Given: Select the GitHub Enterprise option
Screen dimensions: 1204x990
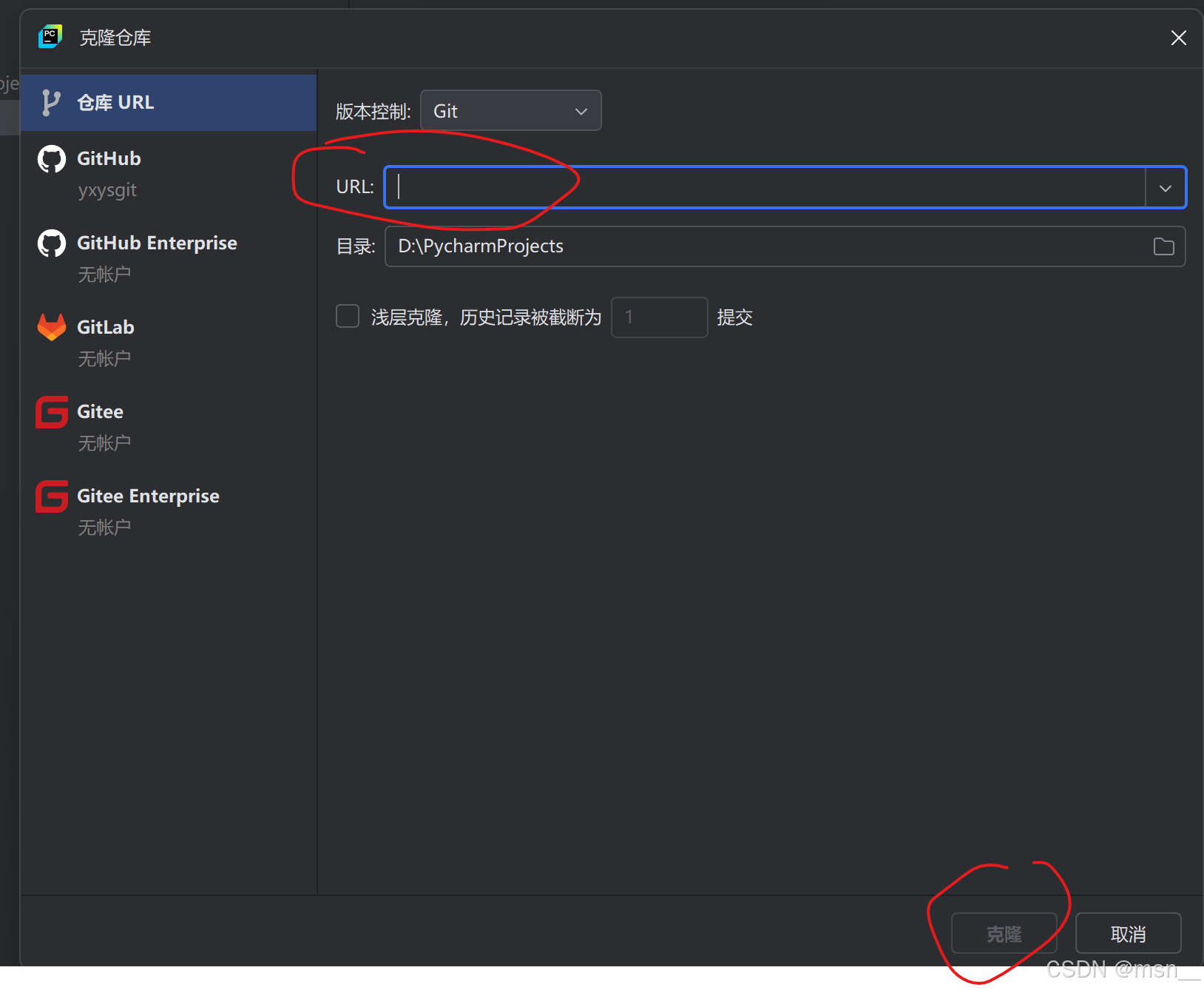Looking at the screenshot, I should point(156,243).
